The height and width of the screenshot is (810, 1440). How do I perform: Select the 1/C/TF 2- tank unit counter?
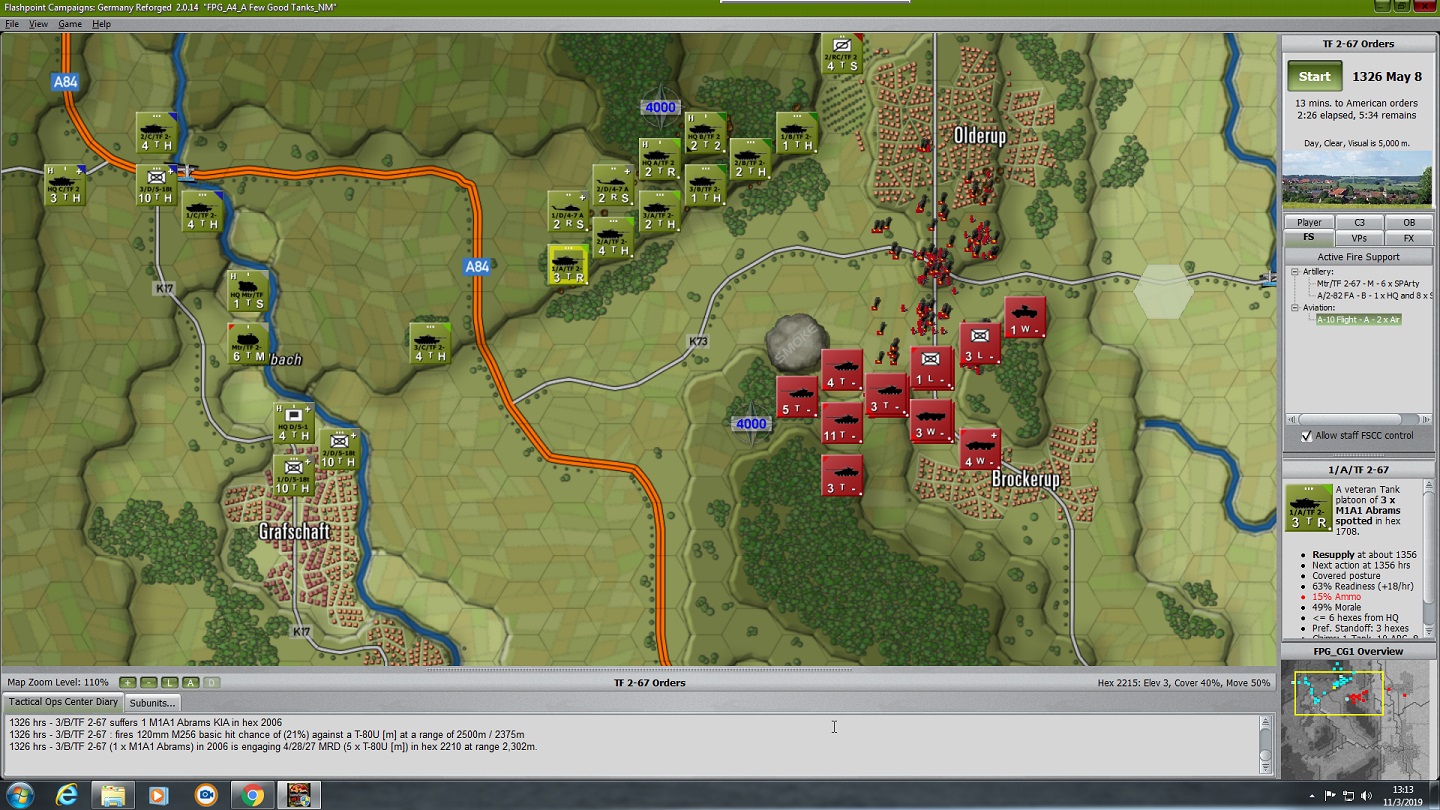click(203, 211)
